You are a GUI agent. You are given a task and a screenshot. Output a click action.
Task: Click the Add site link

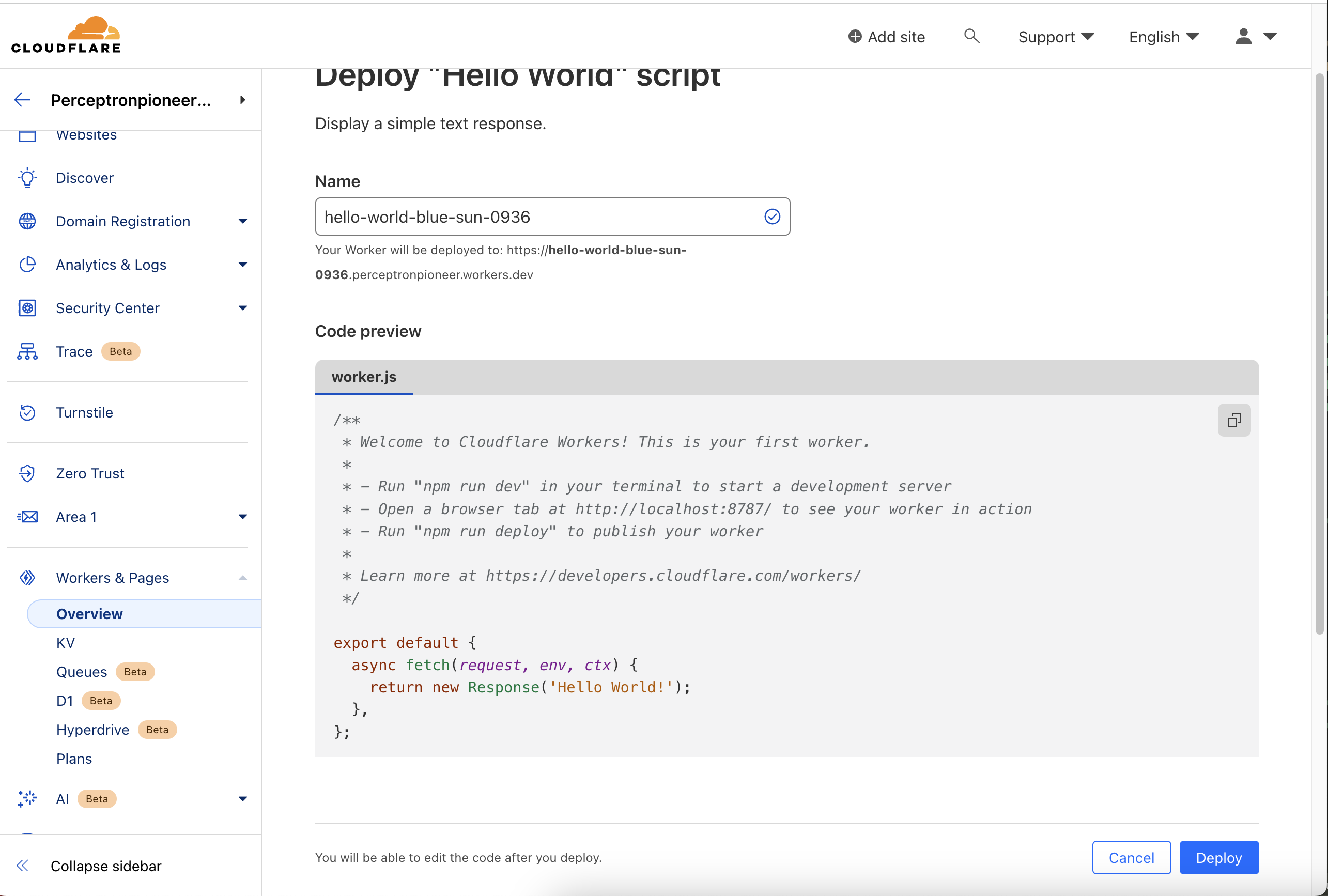coord(887,37)
